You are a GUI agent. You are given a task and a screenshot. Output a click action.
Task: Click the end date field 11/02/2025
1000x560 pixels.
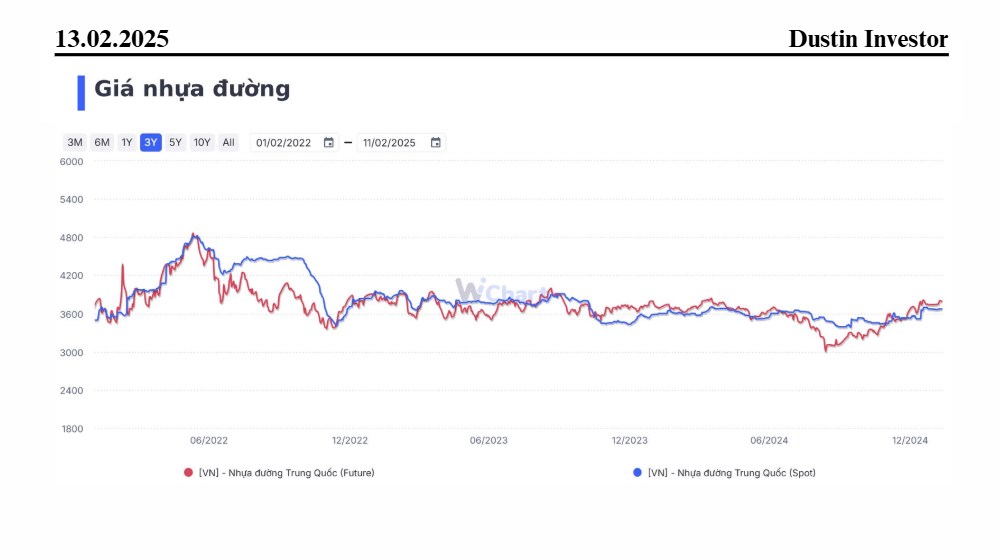pos(401,142)
